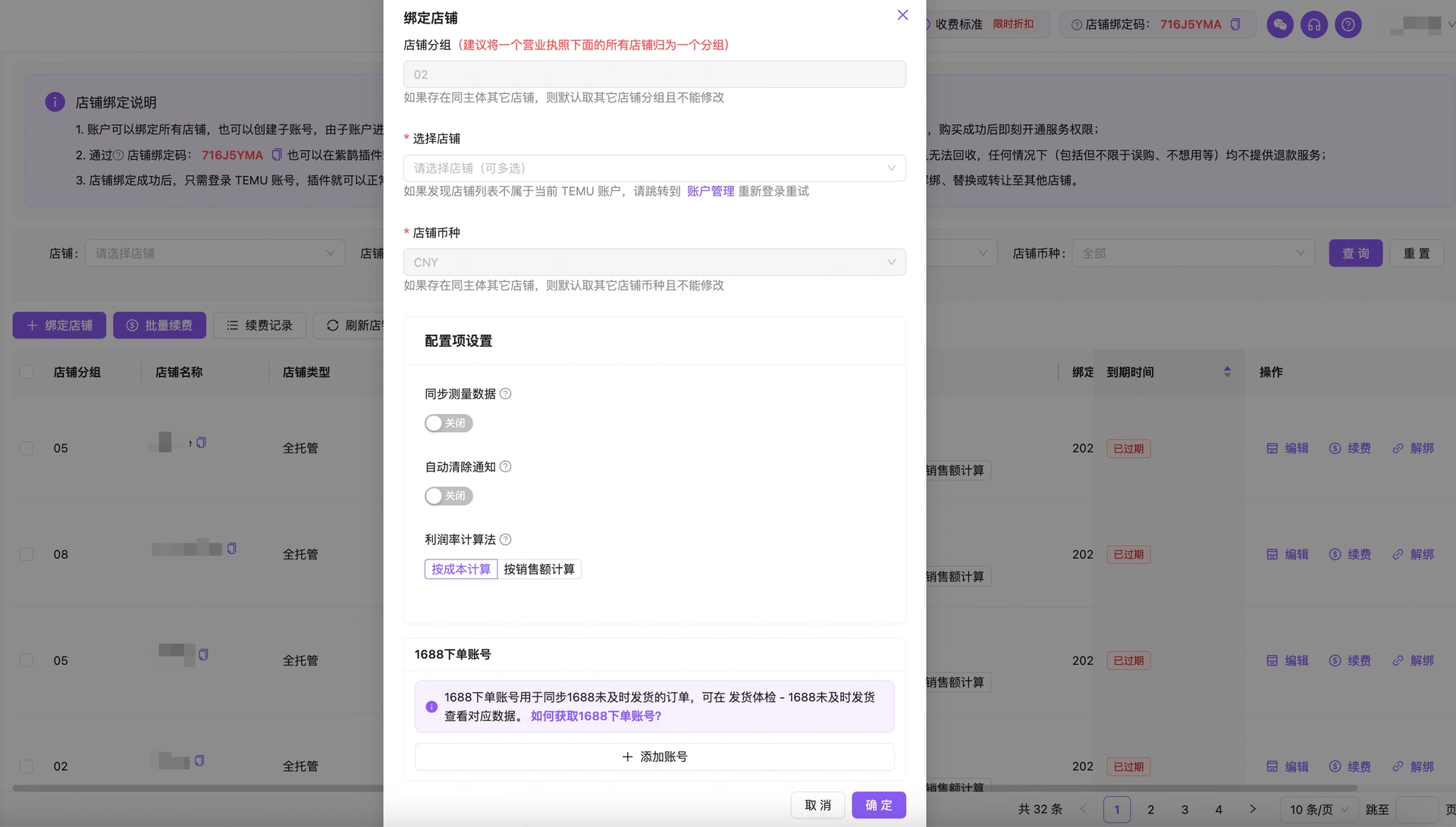The width and height of the screenshot is (1456, 827).
Task: Click the 取消 button
Action: 818,805
